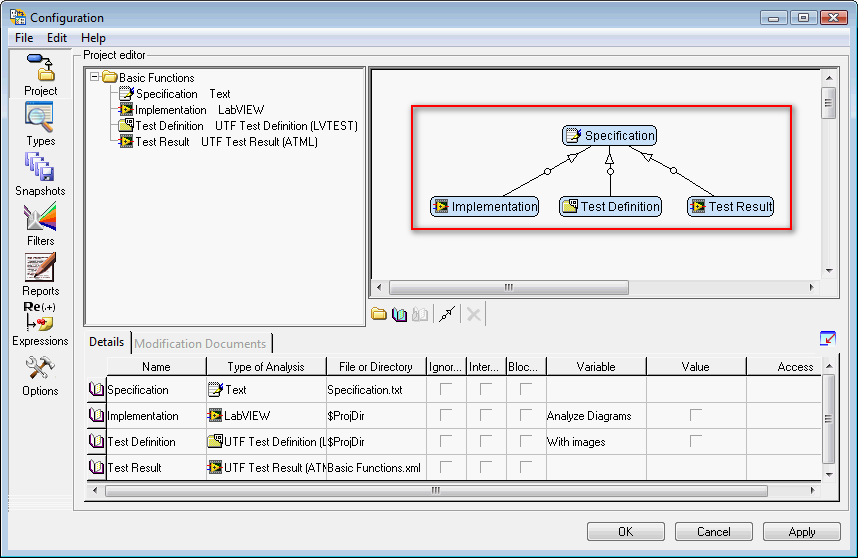
Task: Switch to the Details tab
Action: 106,342
